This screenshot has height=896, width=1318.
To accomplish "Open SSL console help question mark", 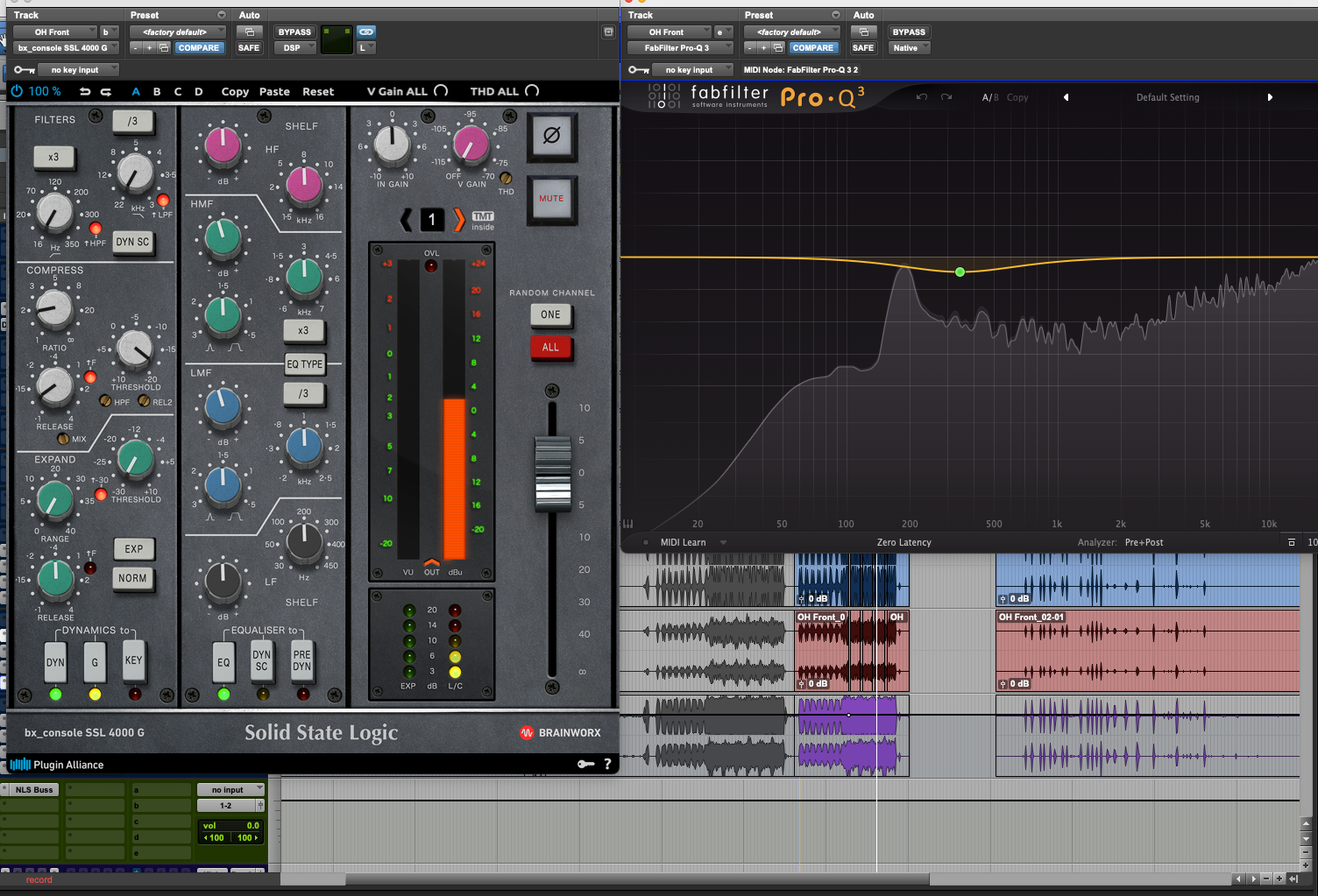I will coord(607,764).
